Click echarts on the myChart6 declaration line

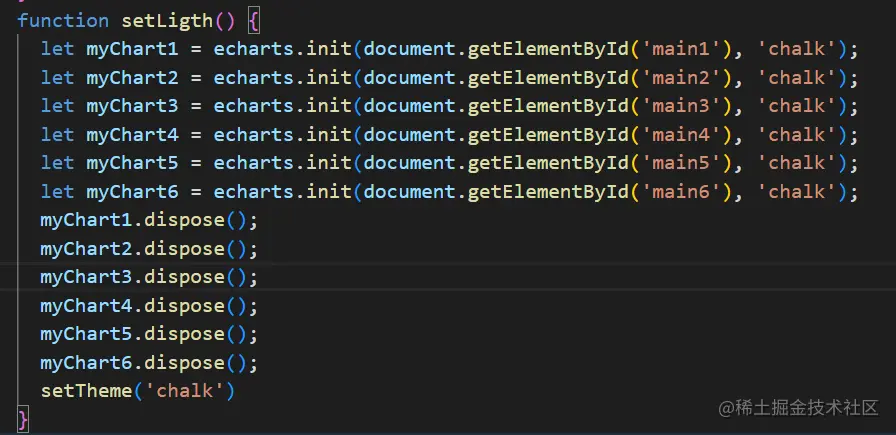[254, 193]
